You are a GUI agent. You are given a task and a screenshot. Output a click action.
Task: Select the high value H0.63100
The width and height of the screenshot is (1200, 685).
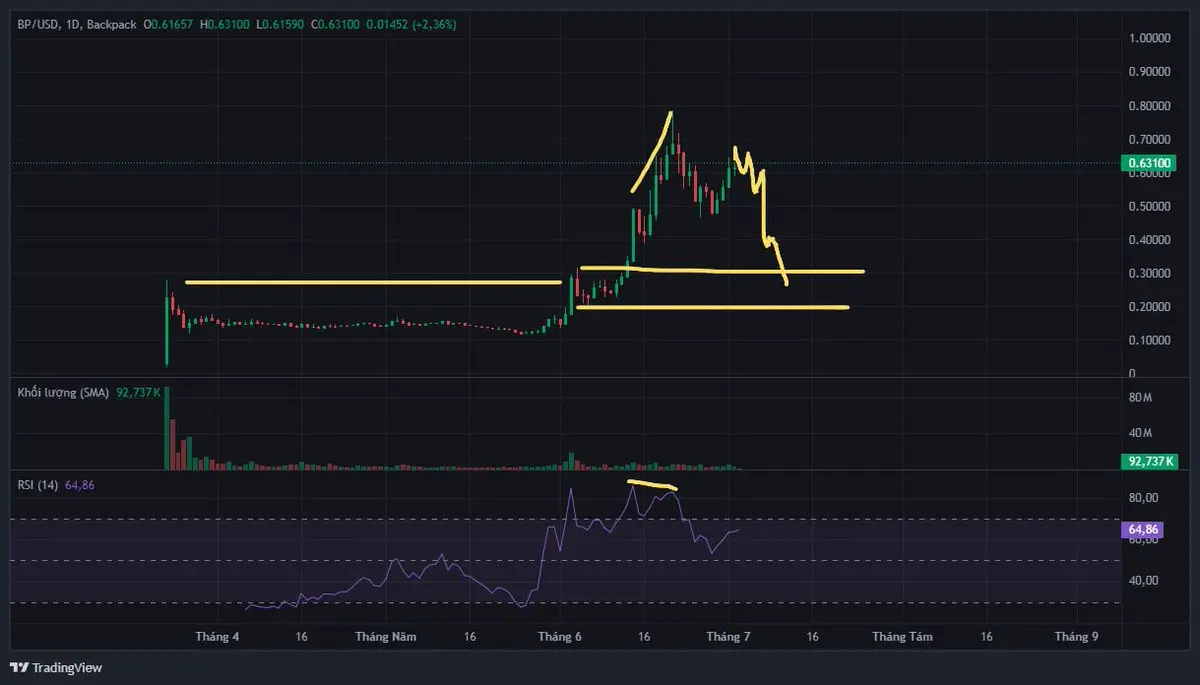point(226,24)
